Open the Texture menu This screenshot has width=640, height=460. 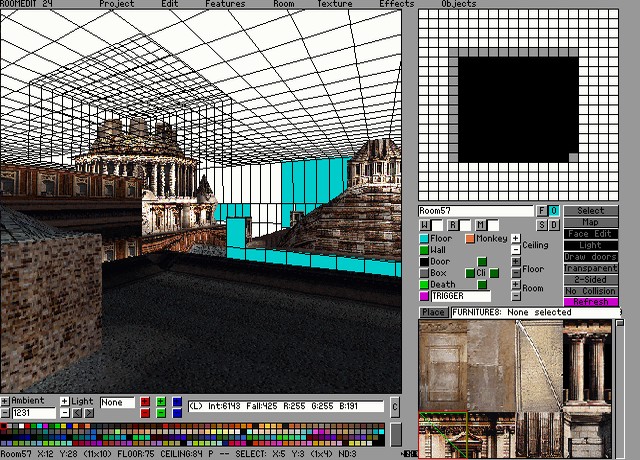(x=334, y=4)
